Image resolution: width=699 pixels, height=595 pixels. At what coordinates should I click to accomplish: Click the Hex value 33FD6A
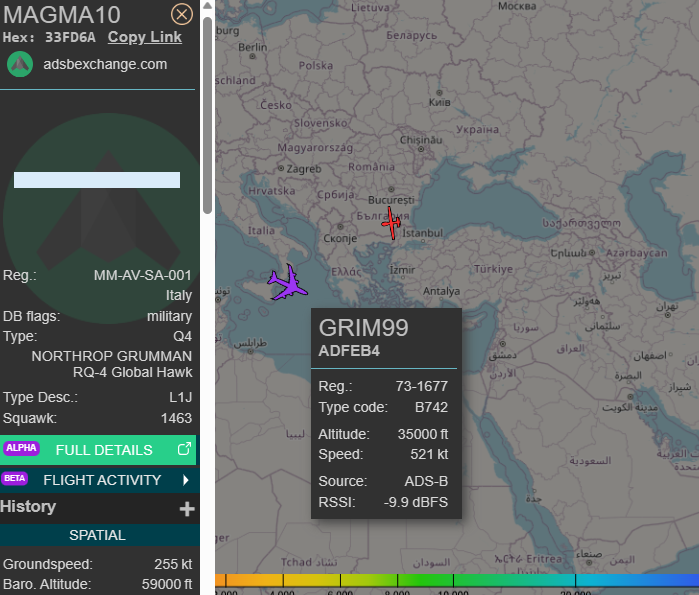[x=70, y=37]
